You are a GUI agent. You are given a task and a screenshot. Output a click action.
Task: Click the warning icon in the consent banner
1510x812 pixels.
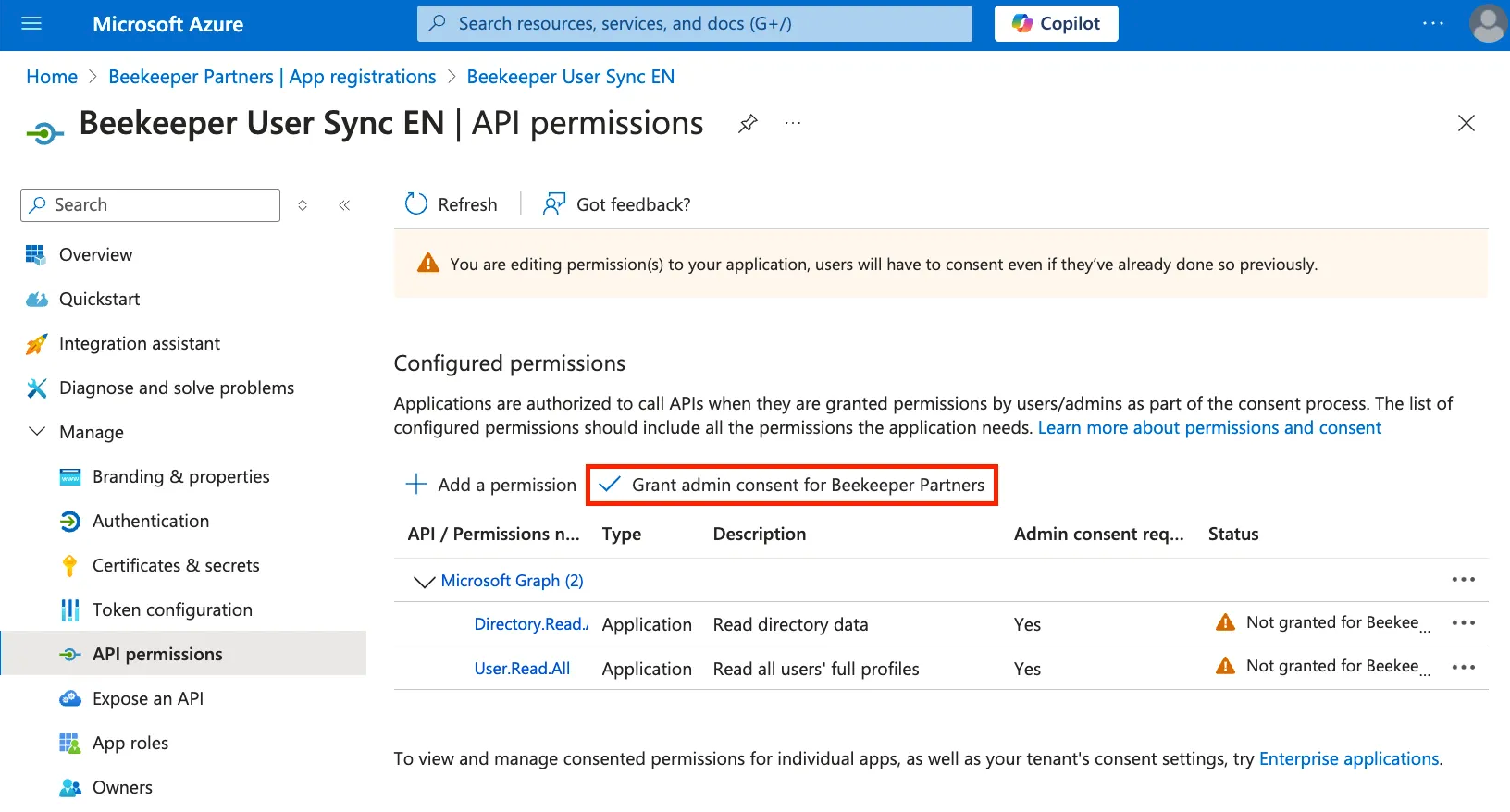[x=428, y=264]
